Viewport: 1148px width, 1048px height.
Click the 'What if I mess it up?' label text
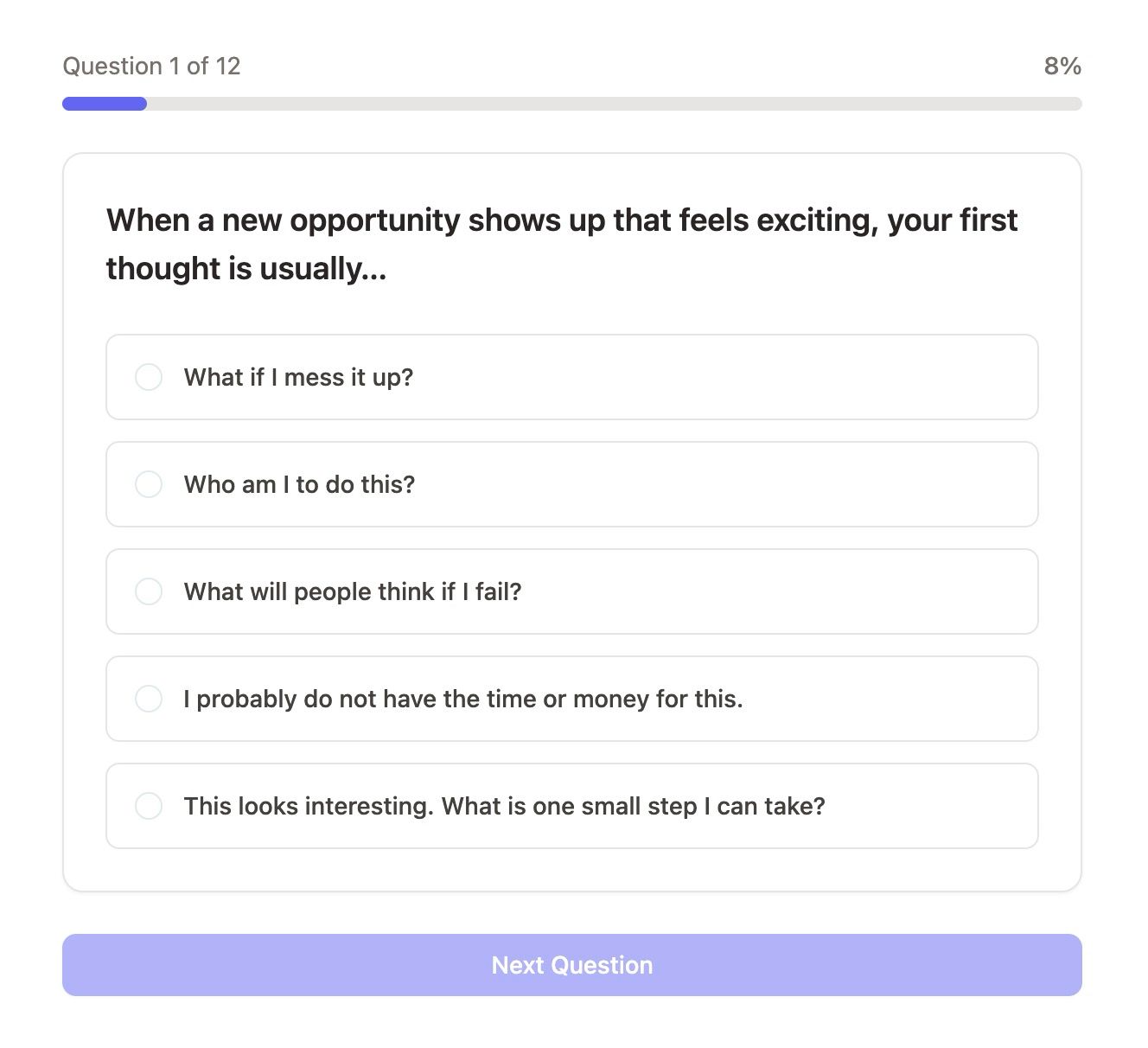pyautogui.click(x=298, y=377)
